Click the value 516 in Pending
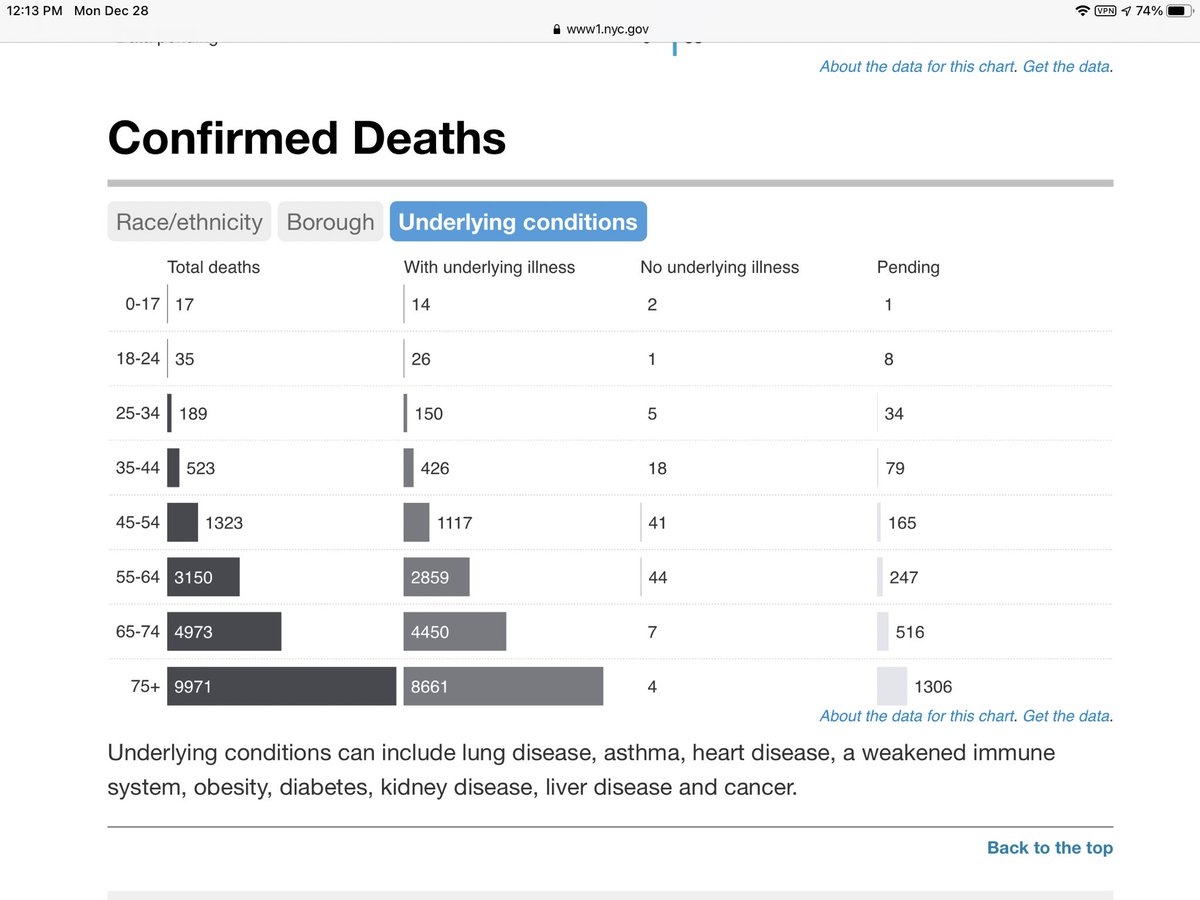Screen dimensions: 1200x900 point(910,632)
